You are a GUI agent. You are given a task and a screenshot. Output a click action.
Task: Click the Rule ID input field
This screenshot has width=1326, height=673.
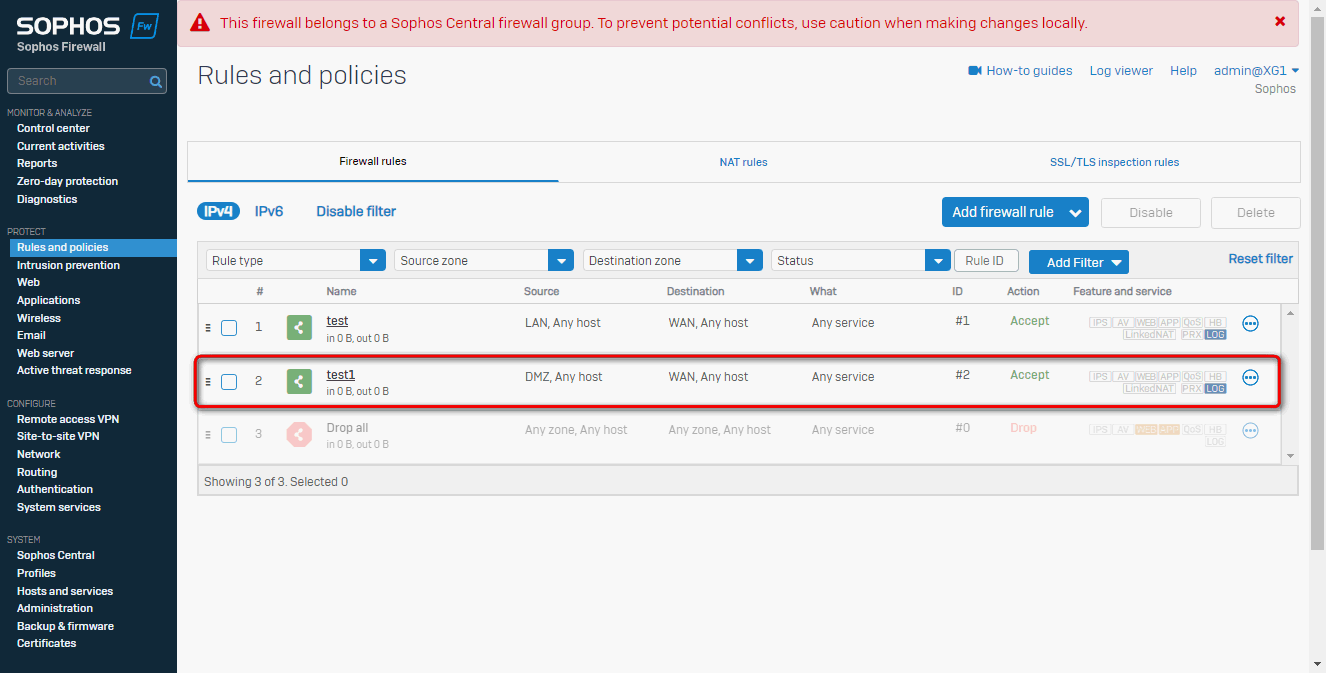(x=986, y=261)
